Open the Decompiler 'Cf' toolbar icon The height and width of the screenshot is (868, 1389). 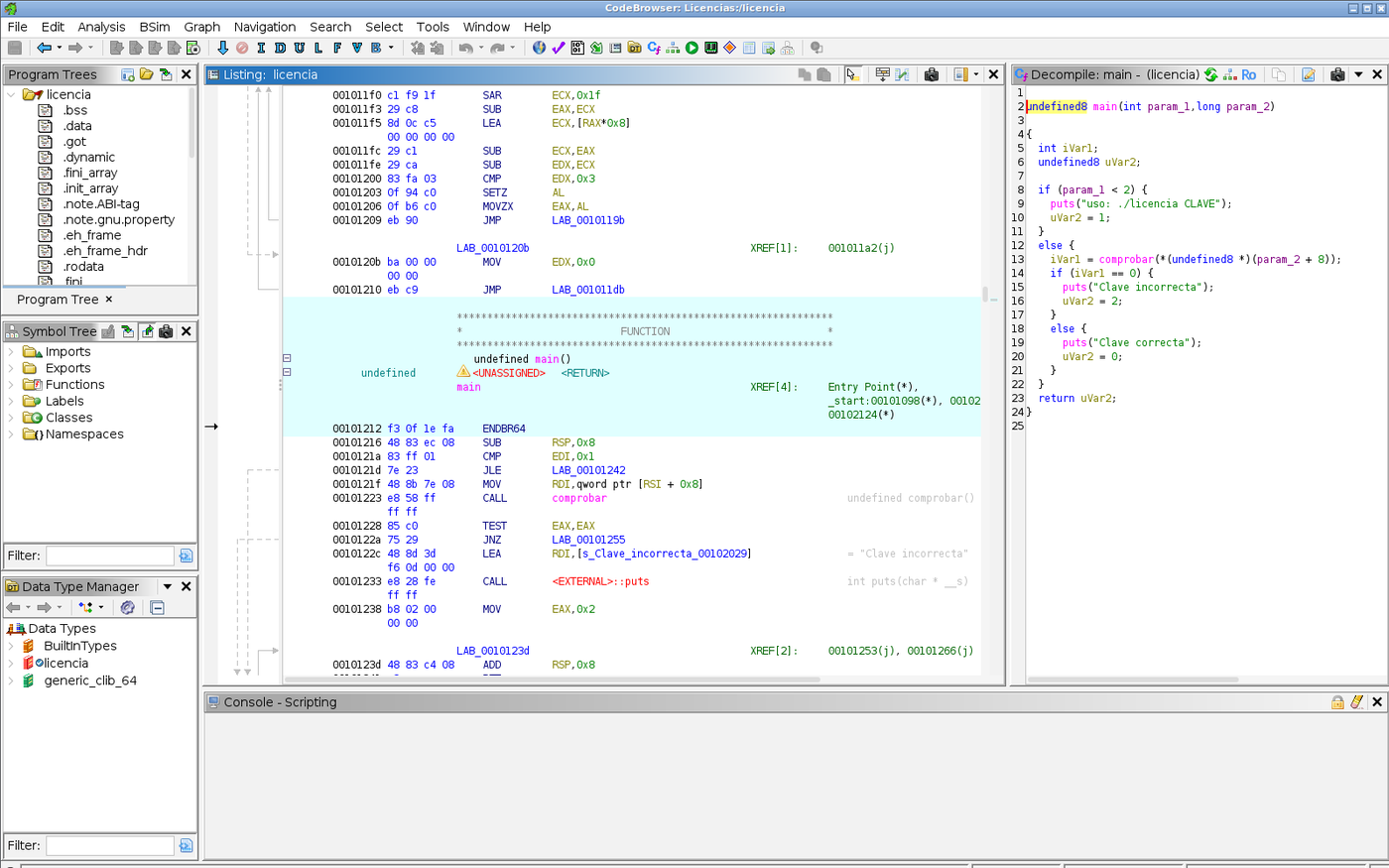click(654, 48)
